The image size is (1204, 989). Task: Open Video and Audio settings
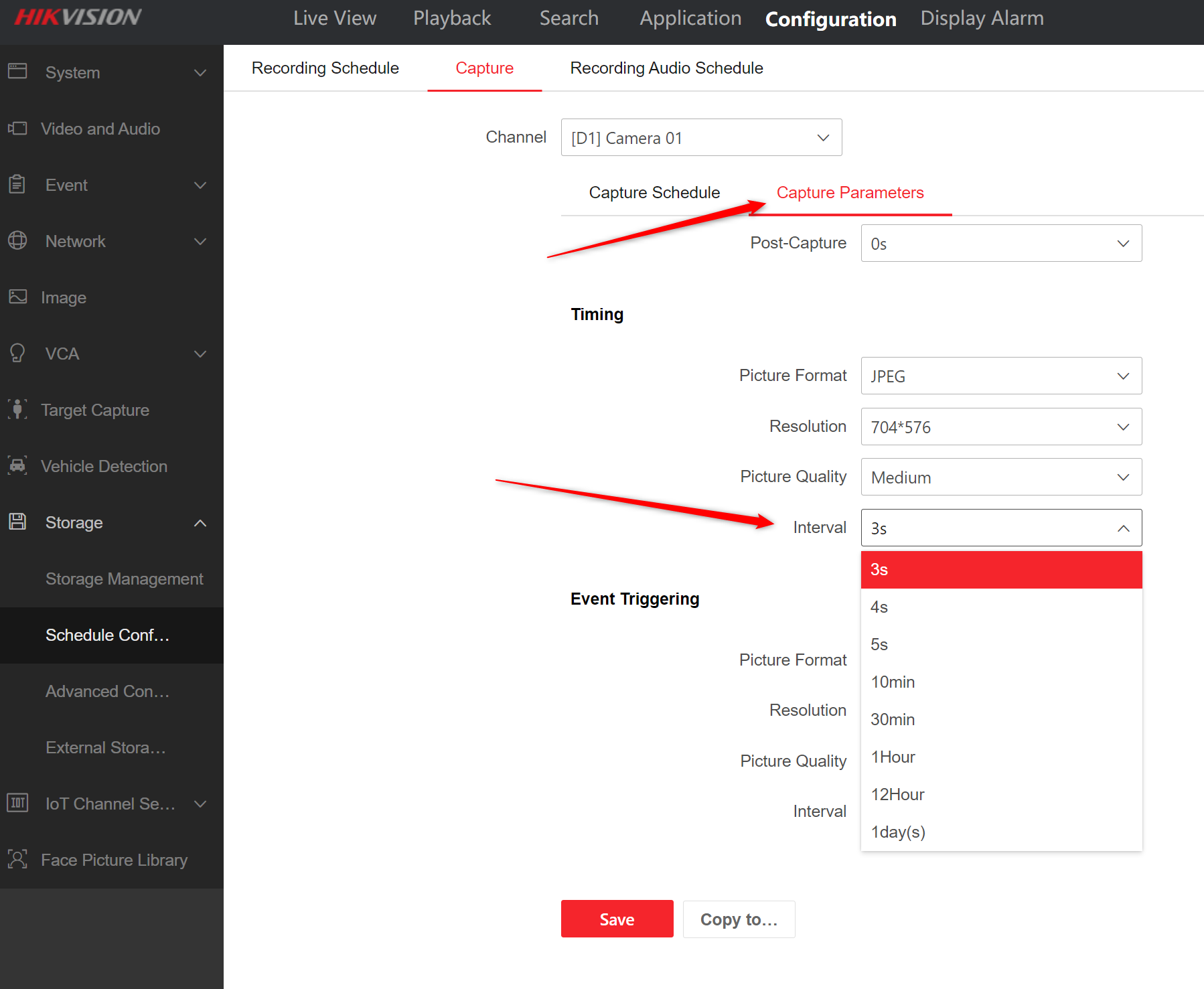[x=112, y=129]
